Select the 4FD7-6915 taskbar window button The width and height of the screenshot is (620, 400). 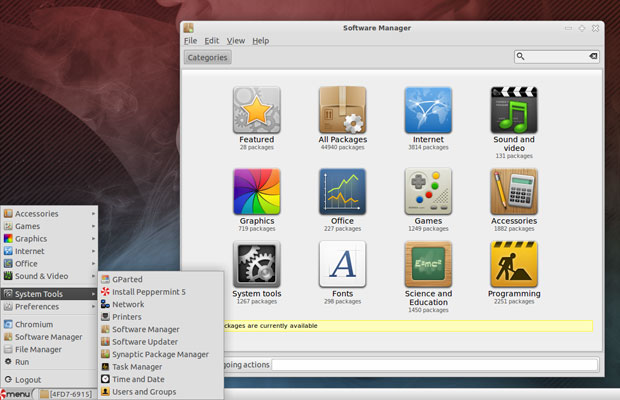tap(66, 394)
